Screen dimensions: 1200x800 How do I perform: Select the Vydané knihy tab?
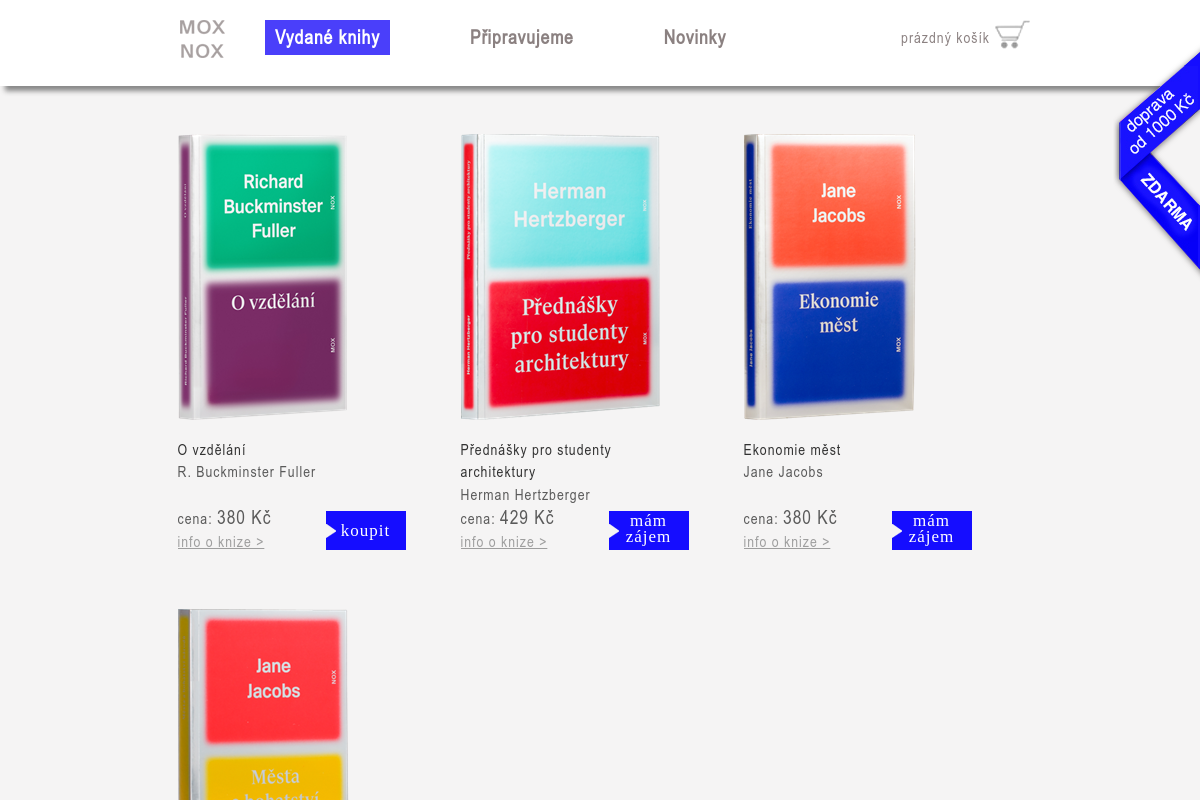click(327, 37)
